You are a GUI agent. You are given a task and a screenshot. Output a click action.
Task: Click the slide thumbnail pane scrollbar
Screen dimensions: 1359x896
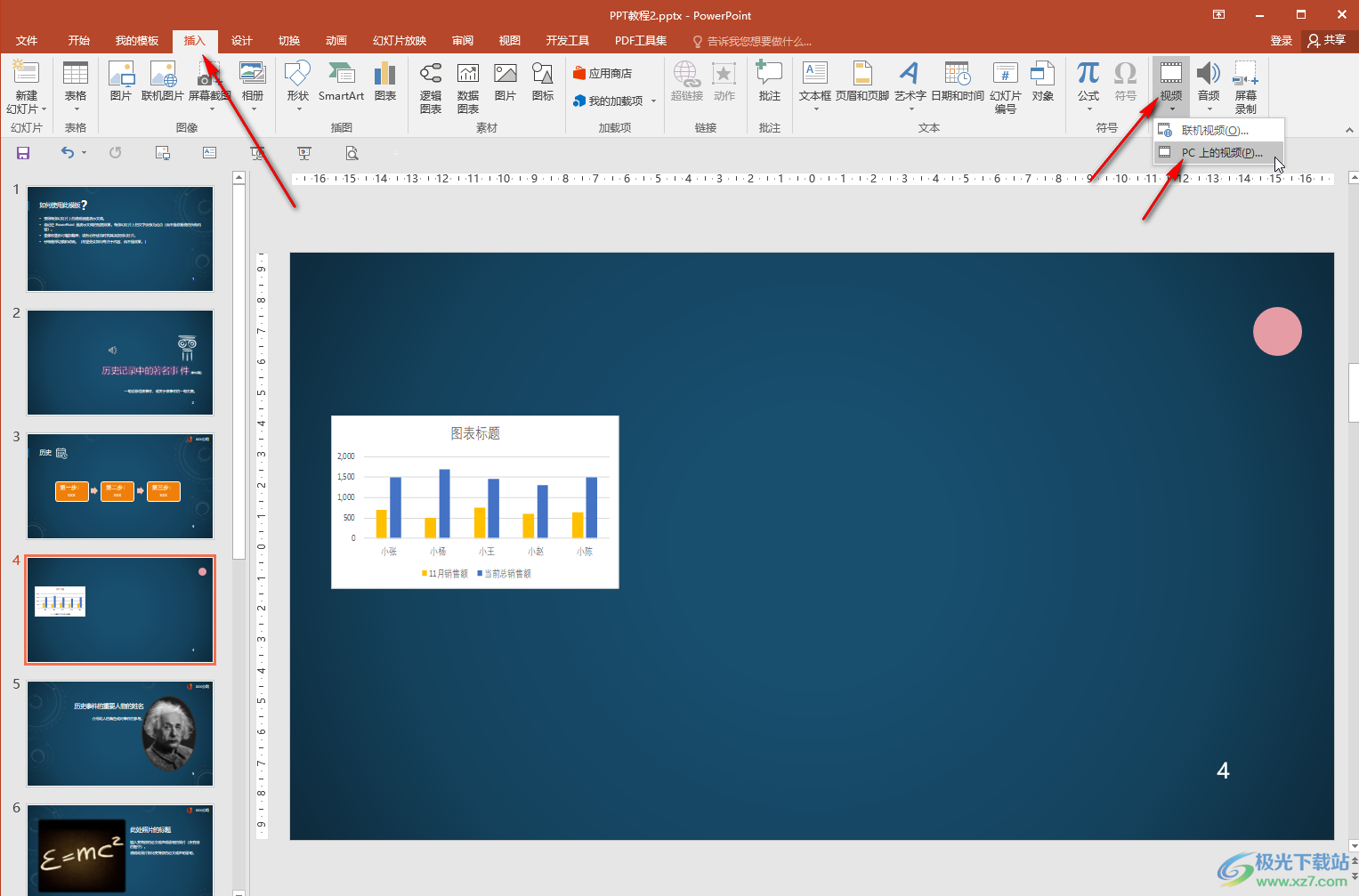239,372
